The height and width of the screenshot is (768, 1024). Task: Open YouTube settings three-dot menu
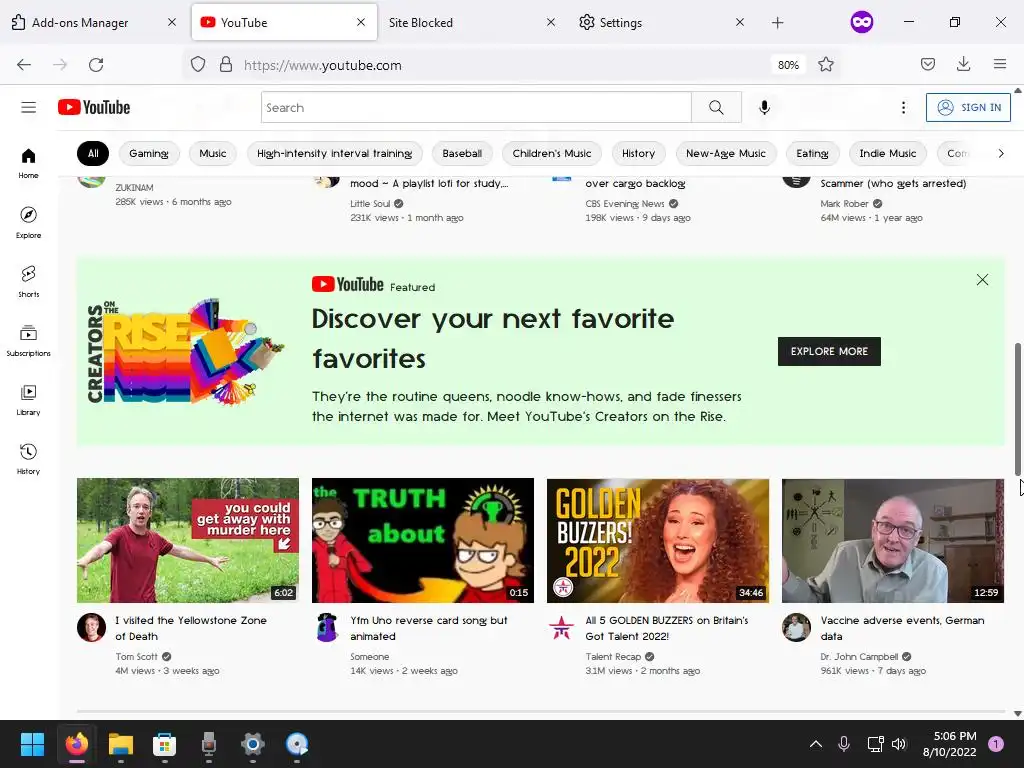903,107
